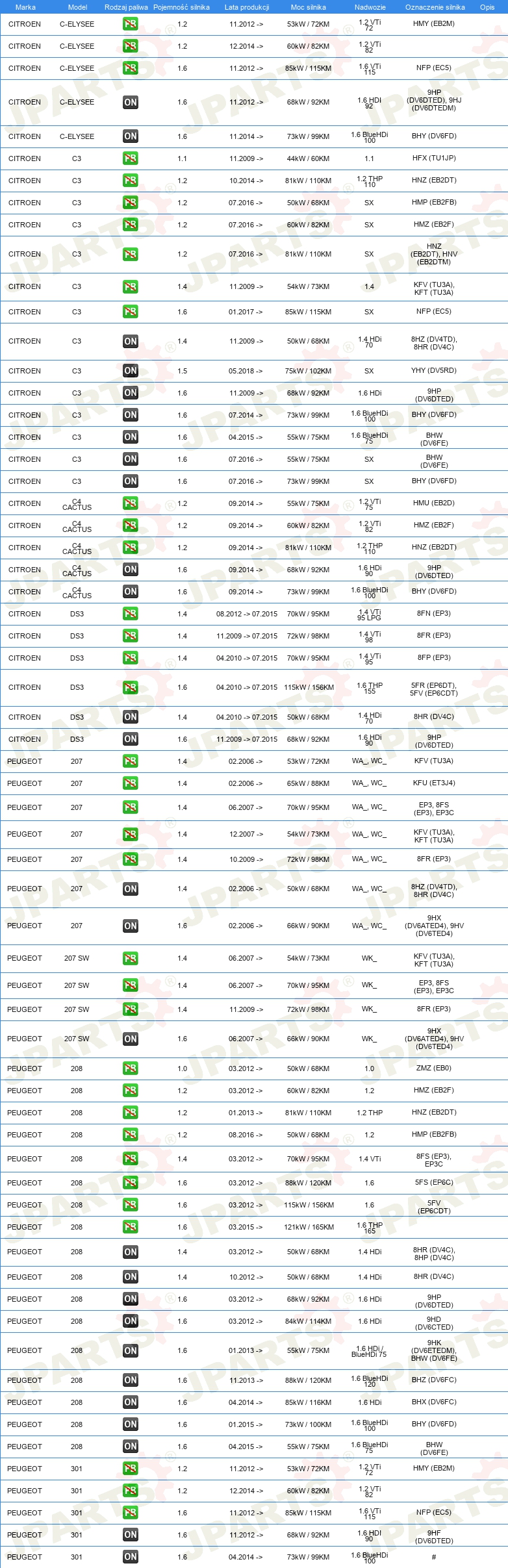Click production date 11.2013 -> cell

246,1380
